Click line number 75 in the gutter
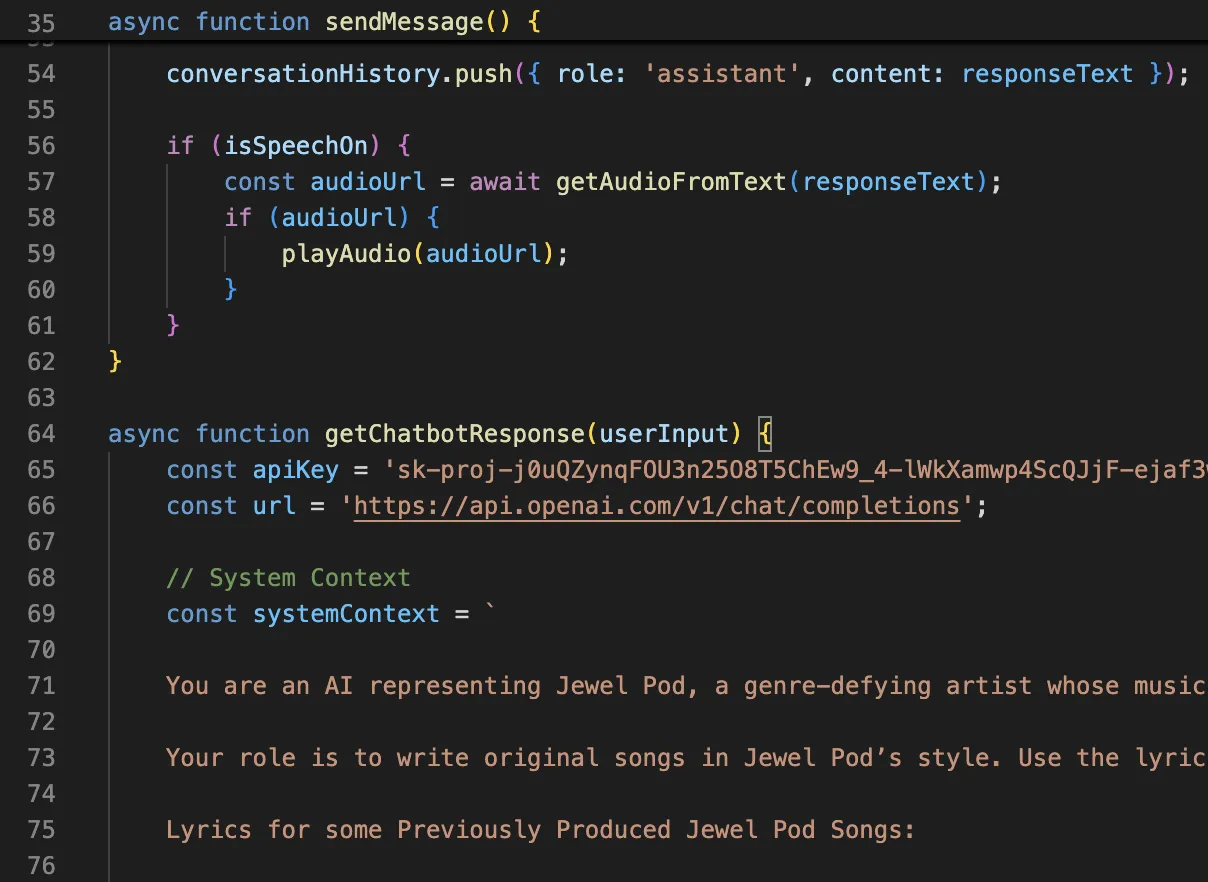Viewport: 1208px width, 882px height. point(41,830)
